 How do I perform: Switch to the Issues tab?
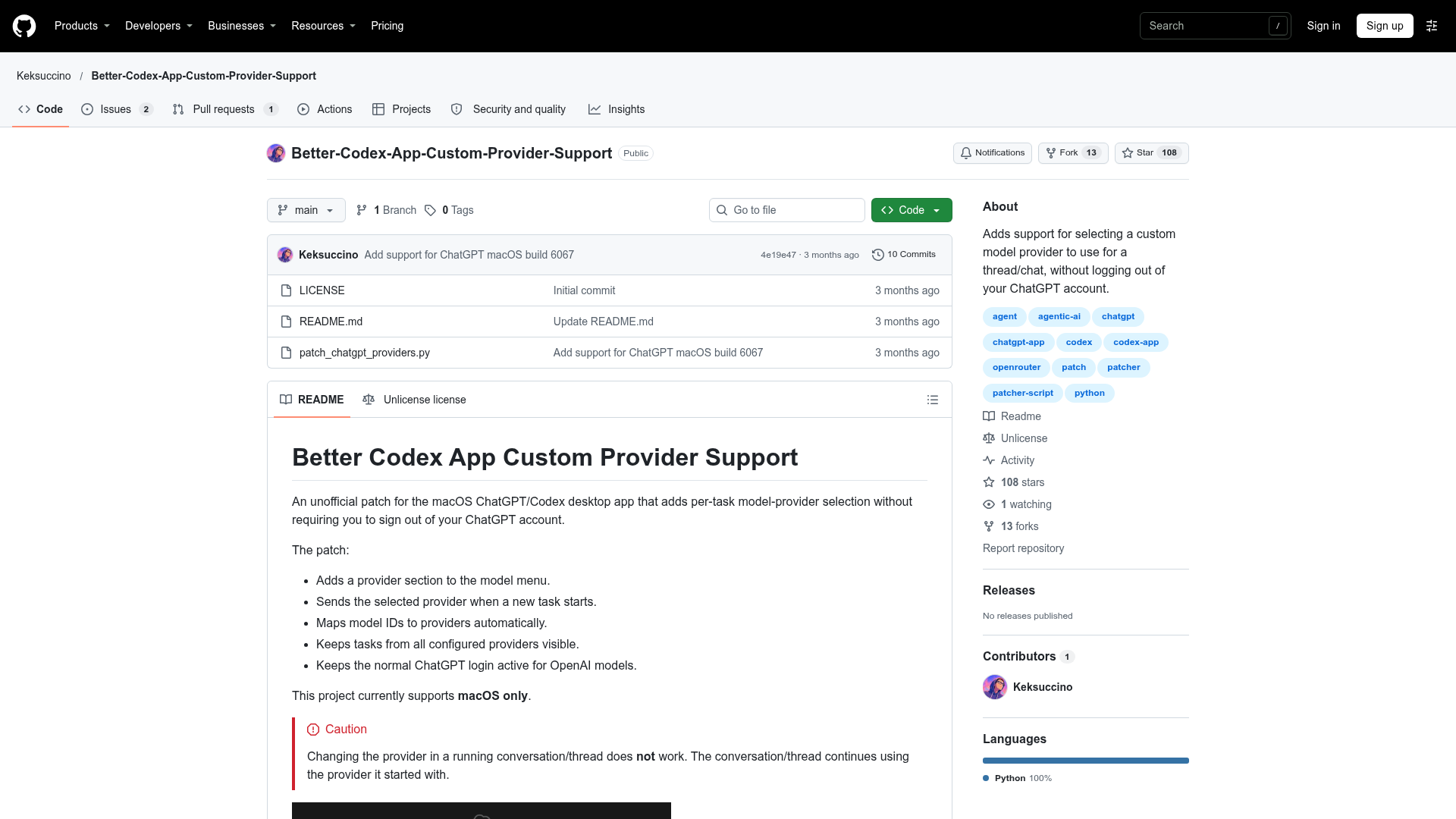click(117, 109)
